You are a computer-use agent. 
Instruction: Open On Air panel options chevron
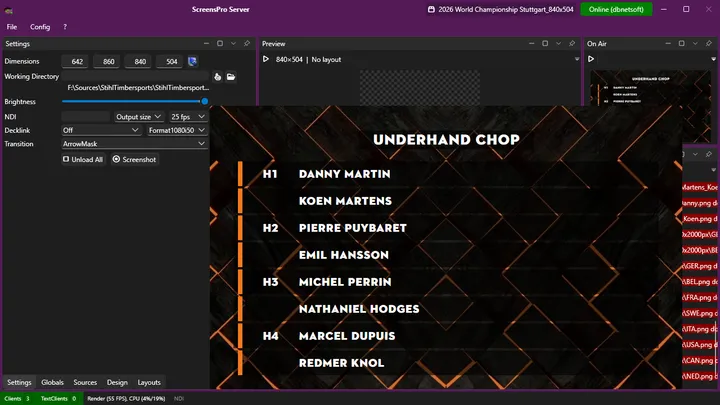click(x=695, y=44)
